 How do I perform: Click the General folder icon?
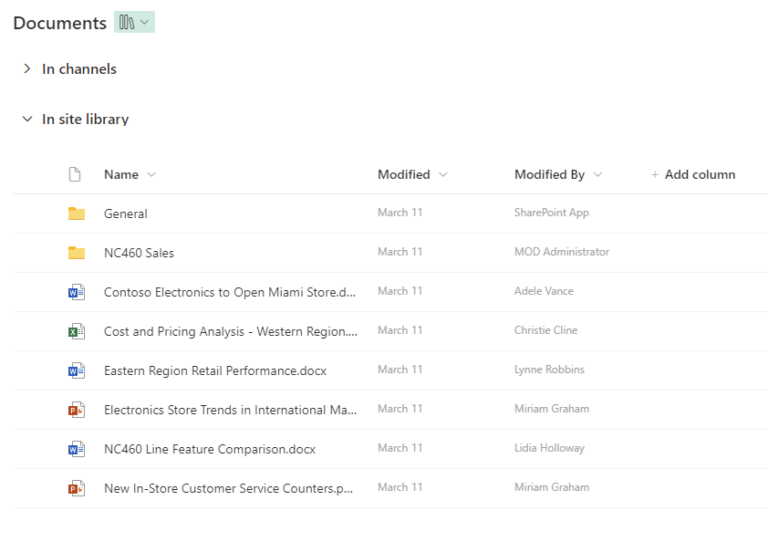[76, 213]
